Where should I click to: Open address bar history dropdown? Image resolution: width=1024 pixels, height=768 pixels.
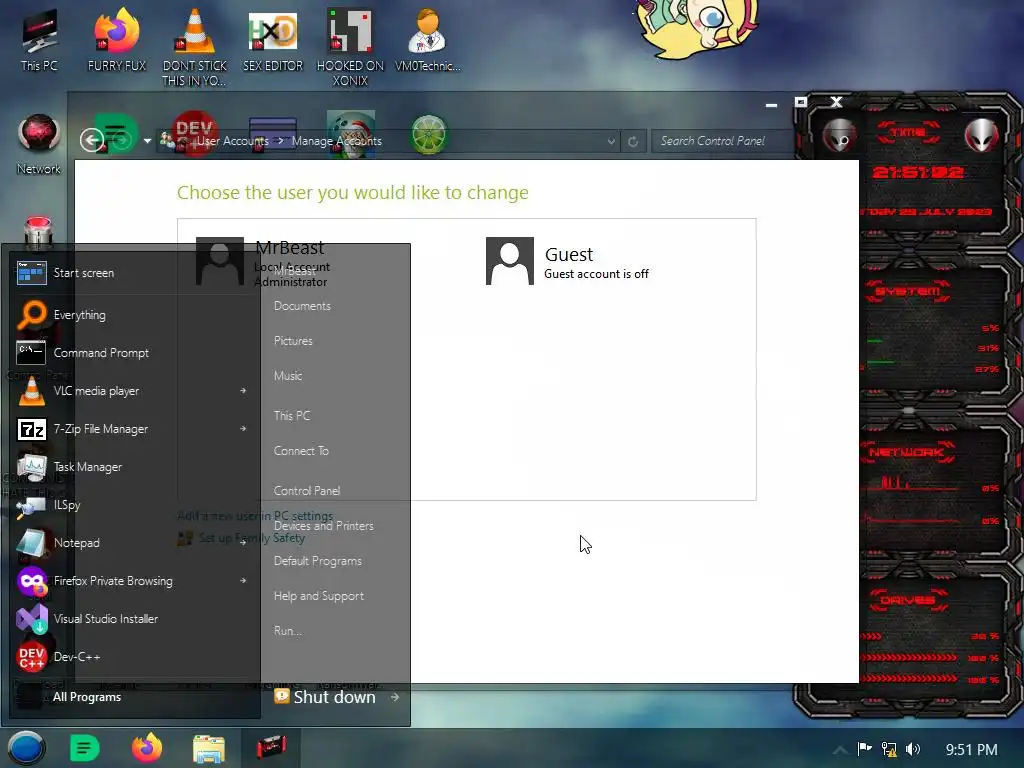pos(611,141)
